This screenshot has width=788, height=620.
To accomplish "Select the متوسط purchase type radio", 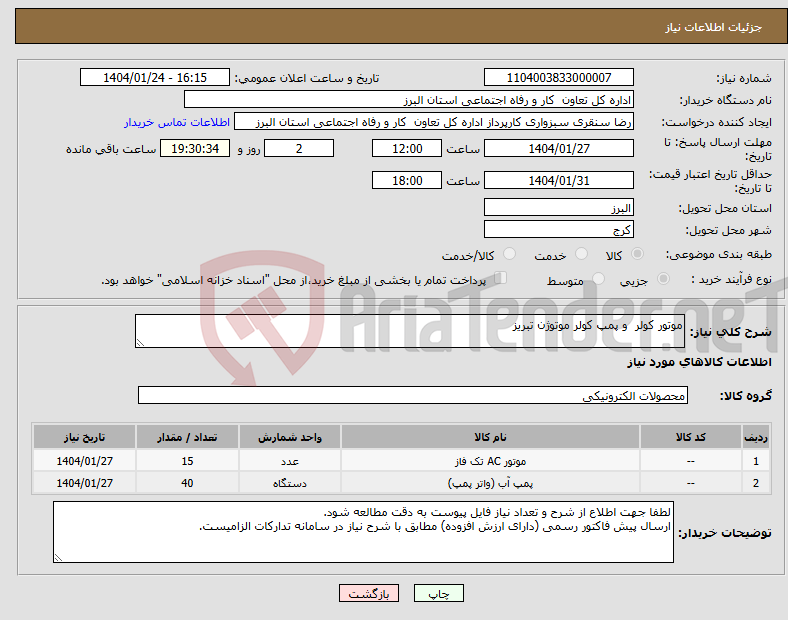I will coord(598,279).
